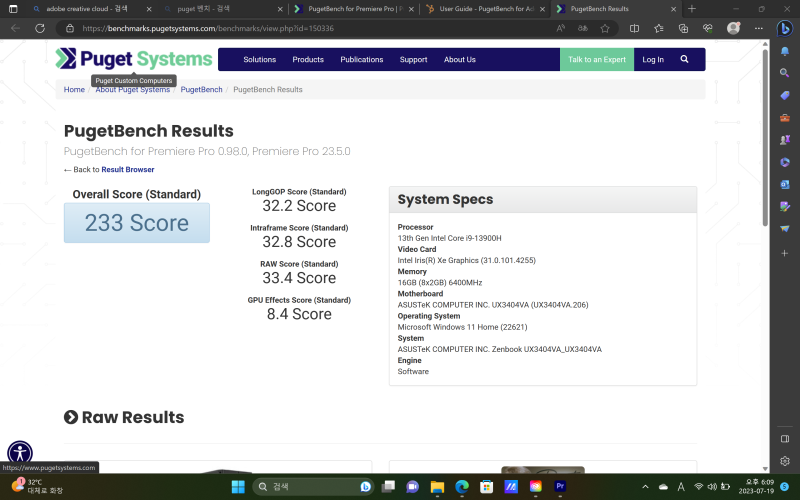Viewport: 800px width, 500px height.
Task: Open About Puget Systems breadcrumb link
Action: pyautogui.click(x=133, y=89)
